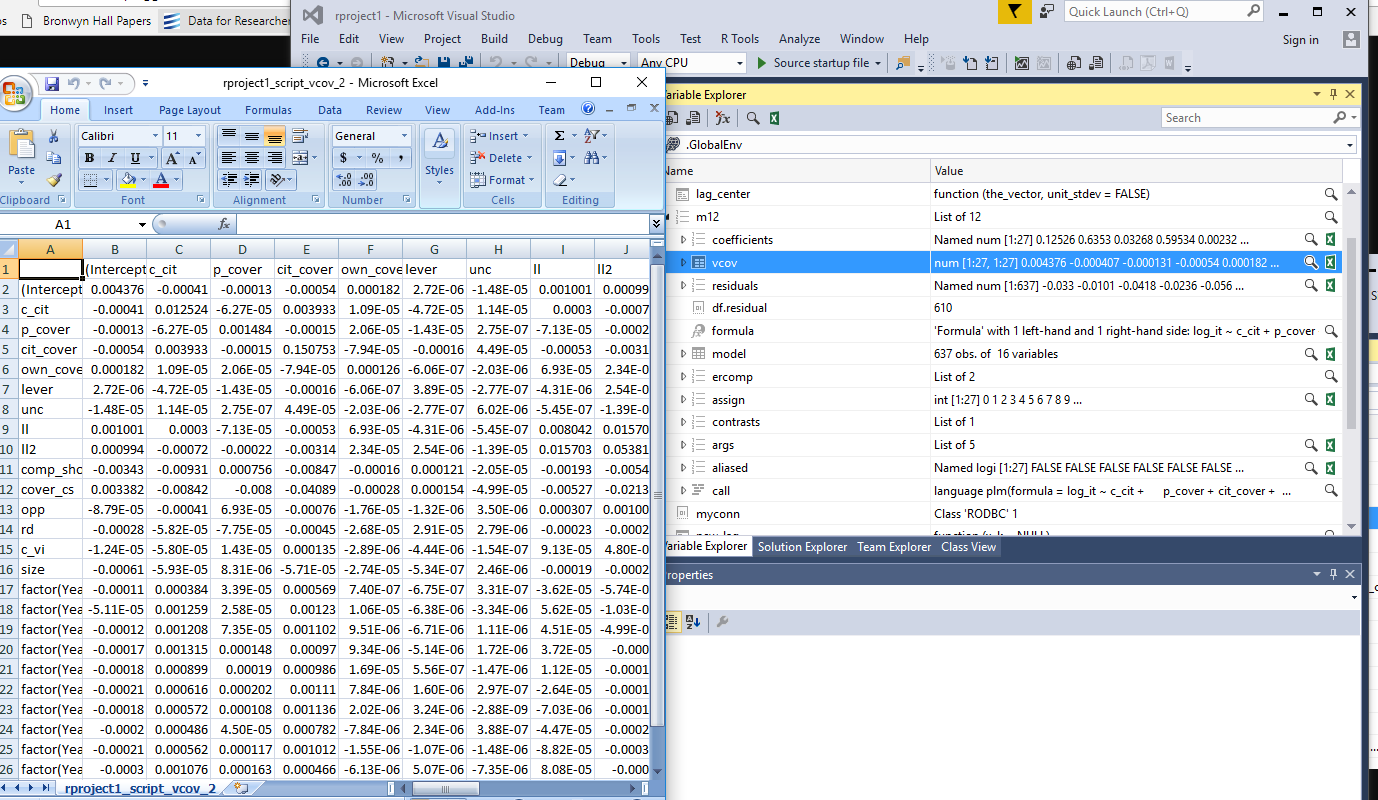The width and height of the screenshot is (1378, 800).
Task: Open the .GlobalEnv environment dropdown
Action: tap(1350, 144)
